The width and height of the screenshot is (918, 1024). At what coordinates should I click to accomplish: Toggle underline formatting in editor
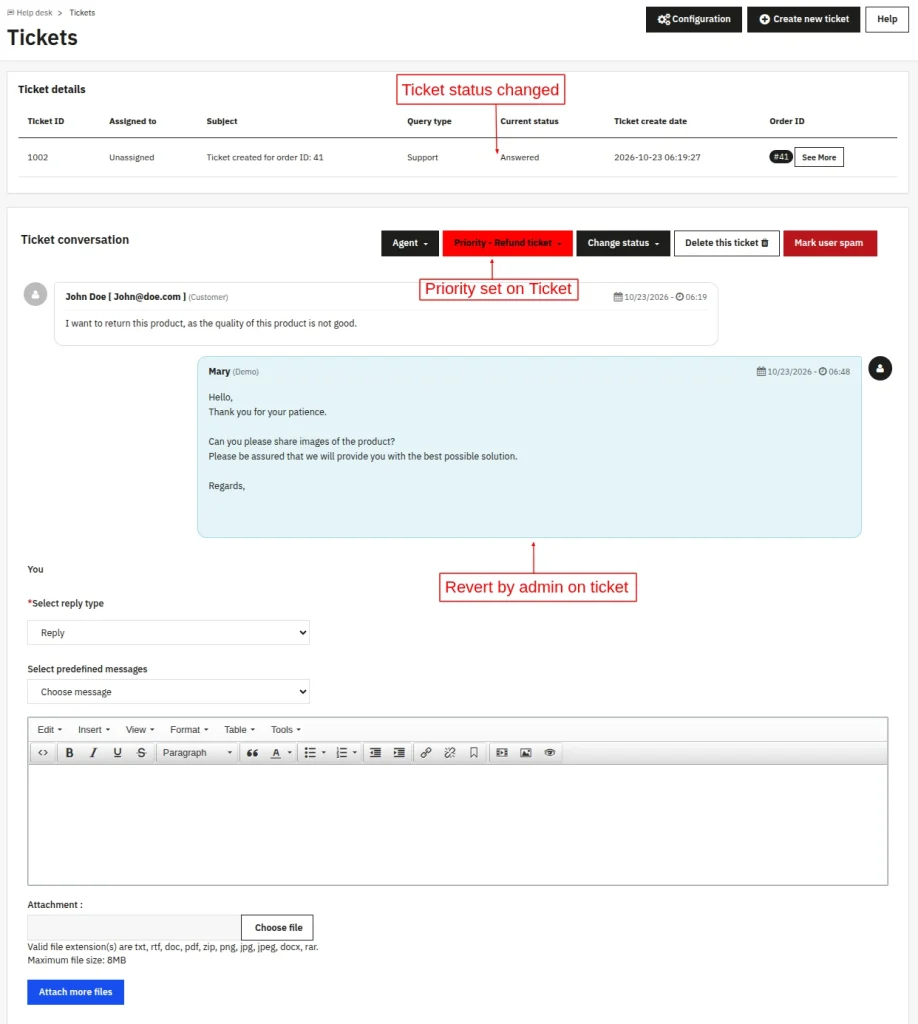pos(118,752)
